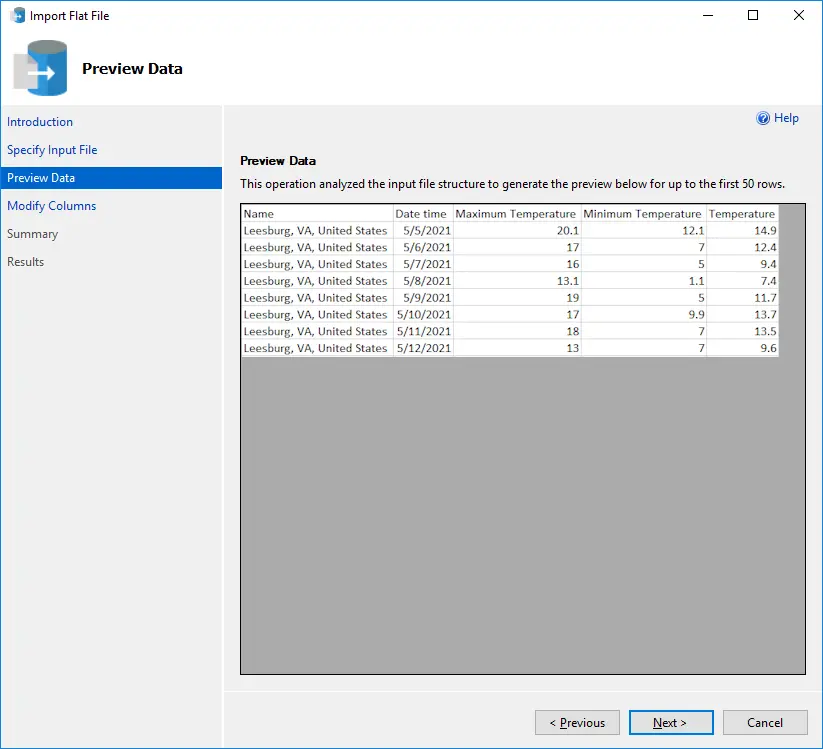Cancel the import wizard
This screenshot has height=749, width=823.
[x=765, y=722]
